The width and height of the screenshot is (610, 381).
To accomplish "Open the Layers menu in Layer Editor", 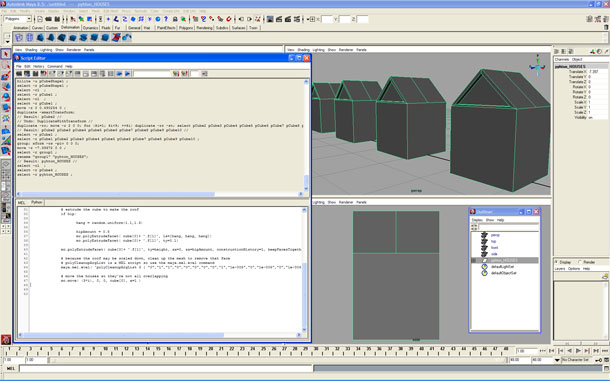I will coord(559,269).
